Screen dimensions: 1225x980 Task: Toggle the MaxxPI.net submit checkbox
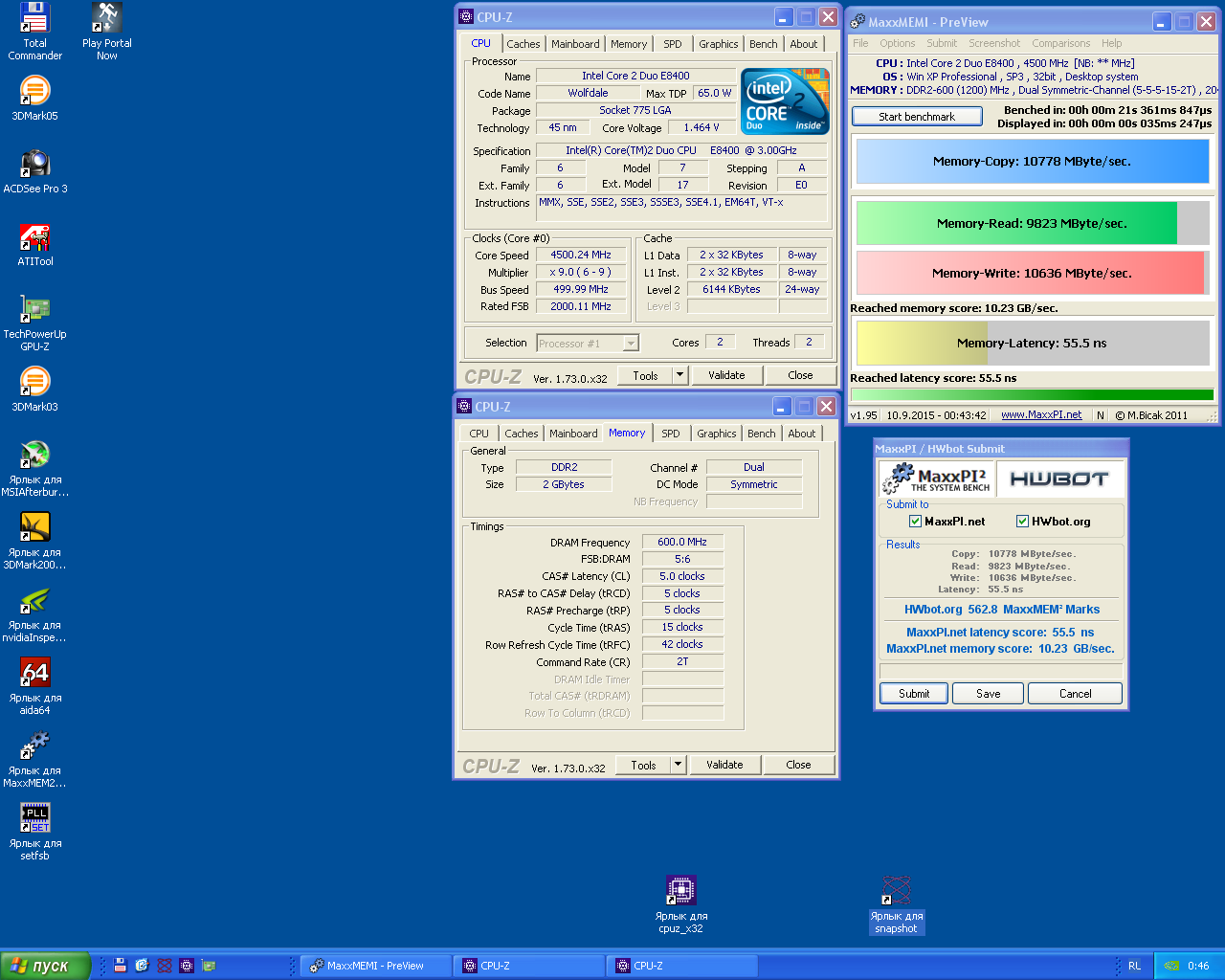click(x=915, y=522)
